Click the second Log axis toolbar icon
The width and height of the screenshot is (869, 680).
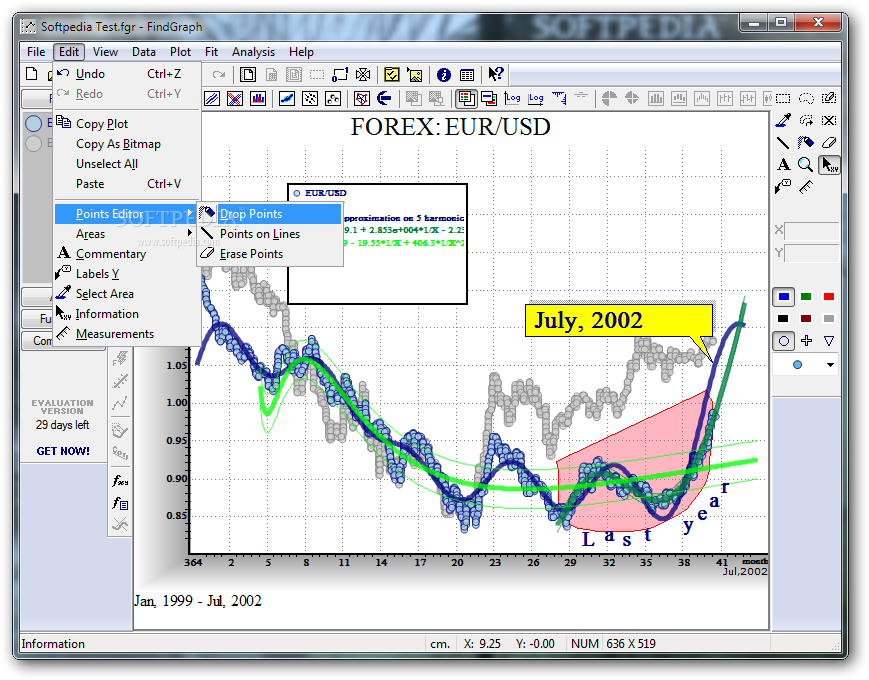pos(536,99)
